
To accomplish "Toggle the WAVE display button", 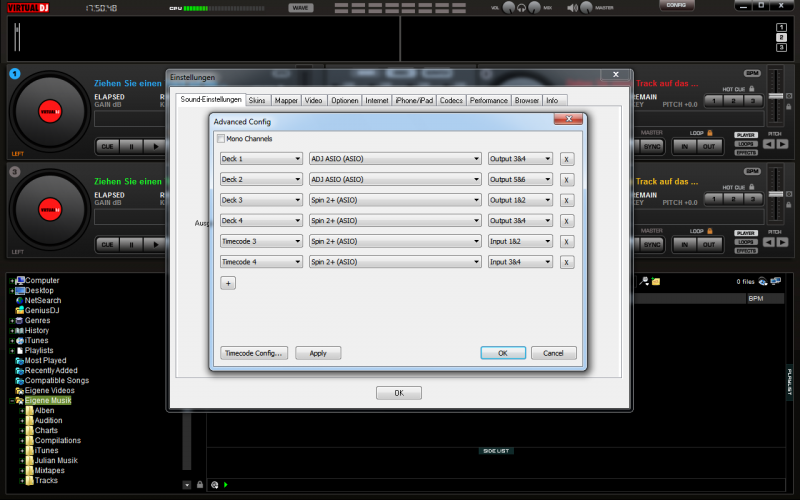I will click(301, 8).
